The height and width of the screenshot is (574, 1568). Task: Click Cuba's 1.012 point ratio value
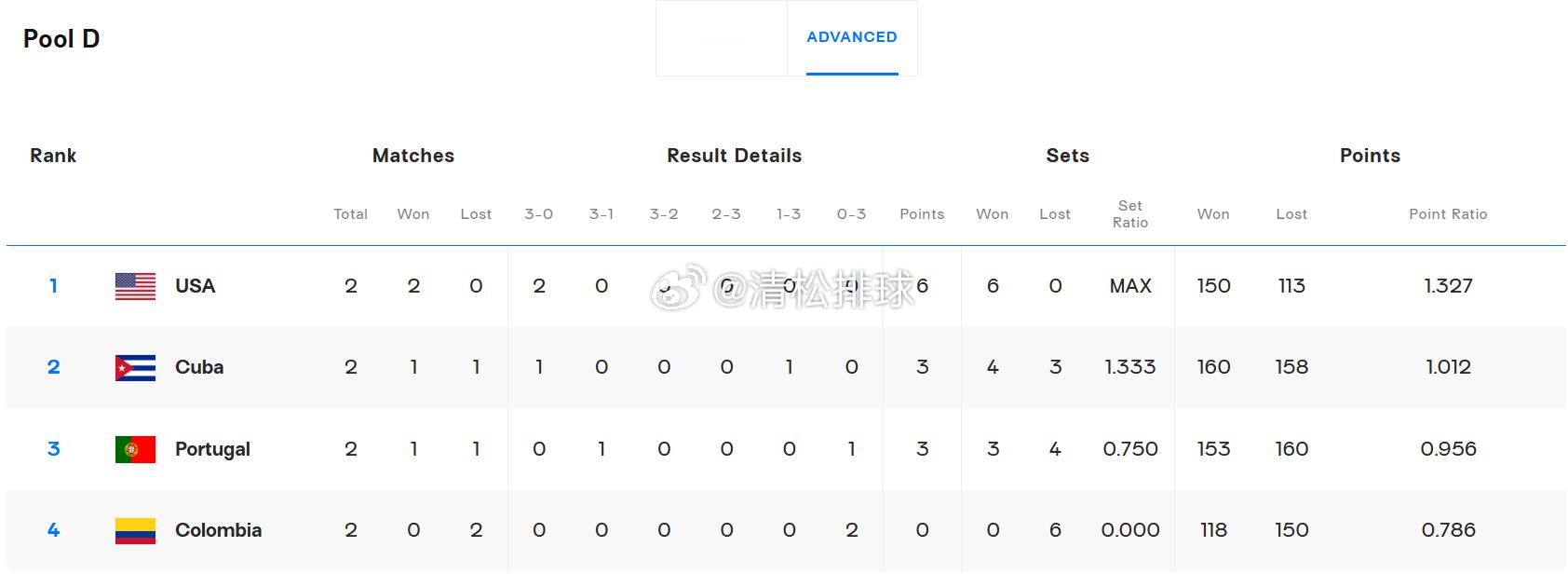click(1448, 367)
